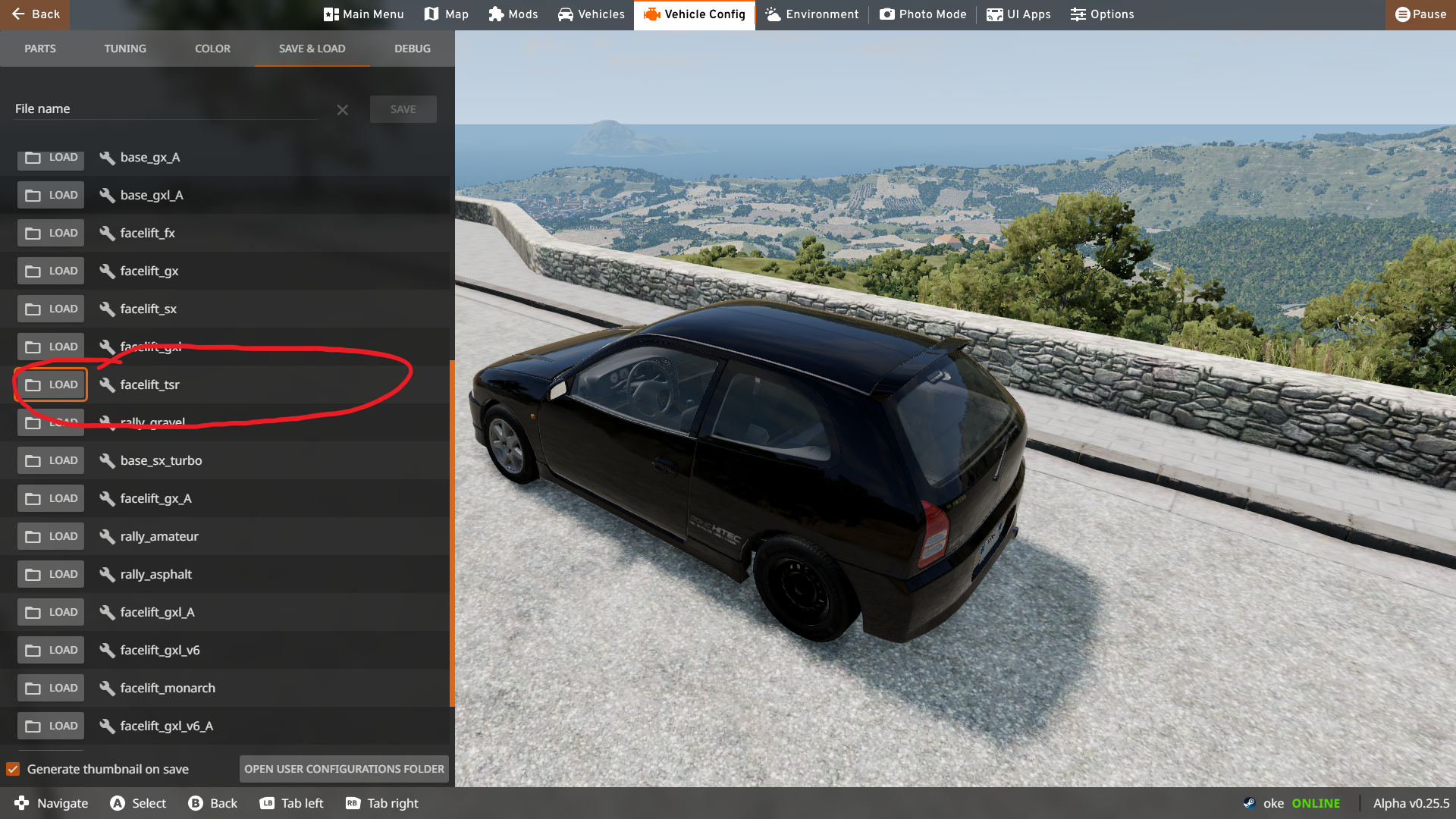Load the facelift_tsr configuration

[x=51, y=384]
